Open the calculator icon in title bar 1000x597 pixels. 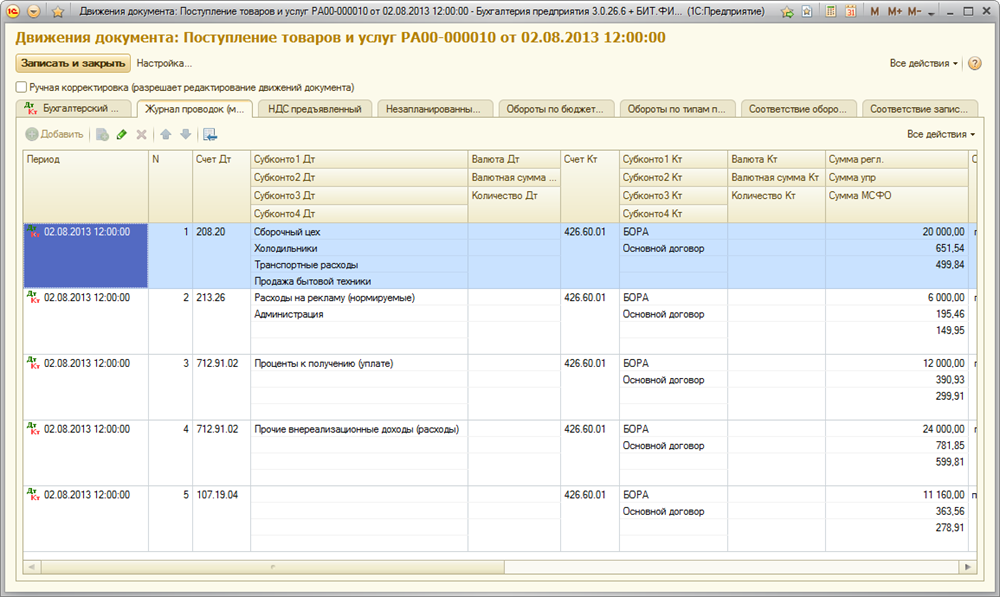[x=829, y=12]
